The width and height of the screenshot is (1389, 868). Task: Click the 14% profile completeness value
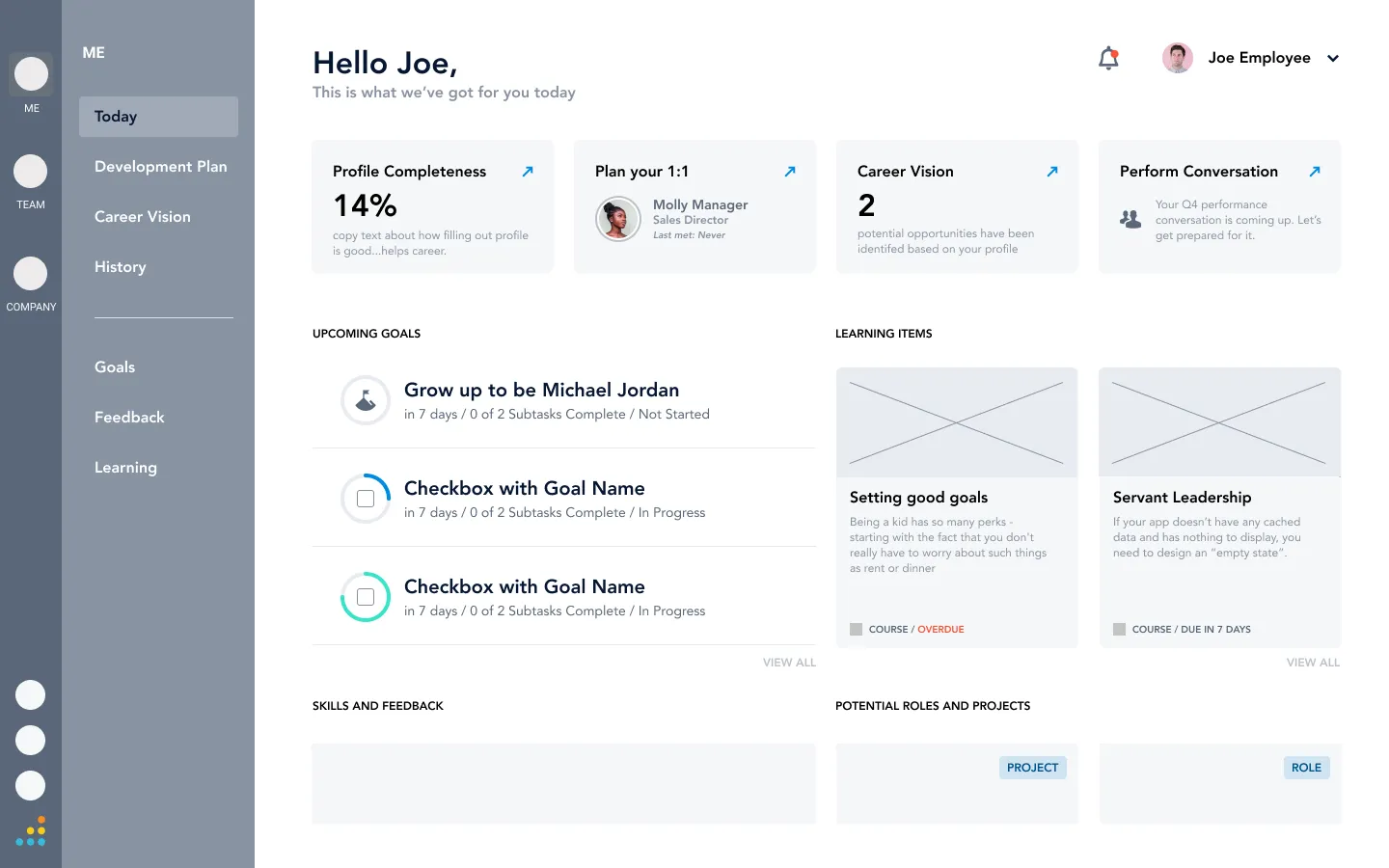(365, 205)
